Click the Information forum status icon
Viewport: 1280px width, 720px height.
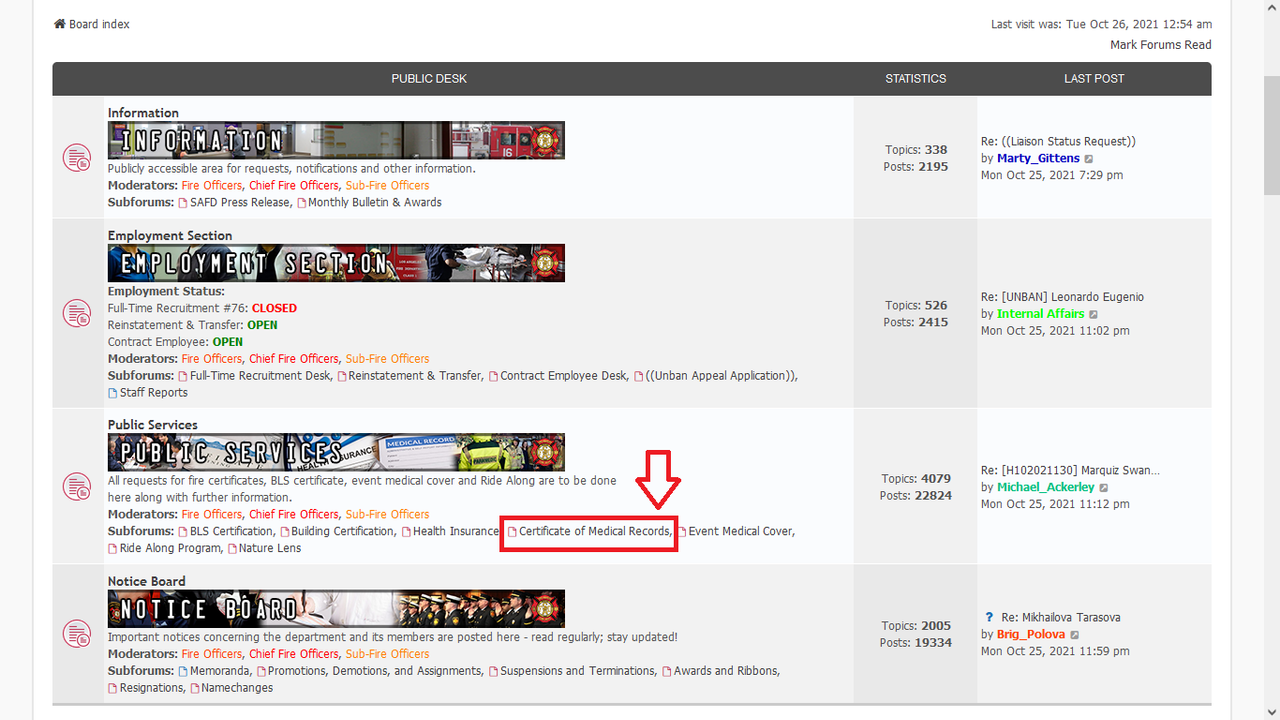[77, 158]
